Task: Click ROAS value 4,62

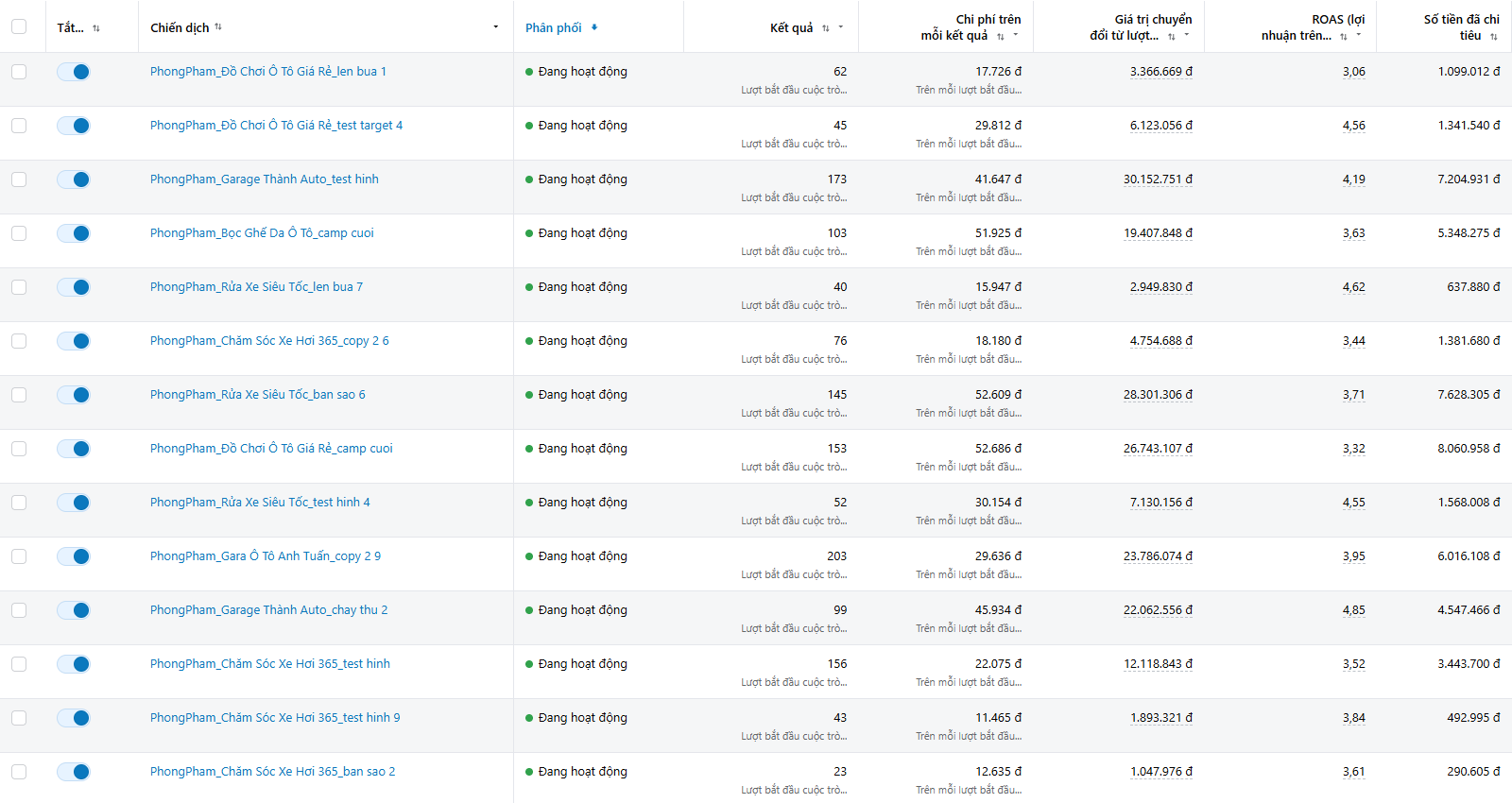Action: click(x=1354, y=287)
